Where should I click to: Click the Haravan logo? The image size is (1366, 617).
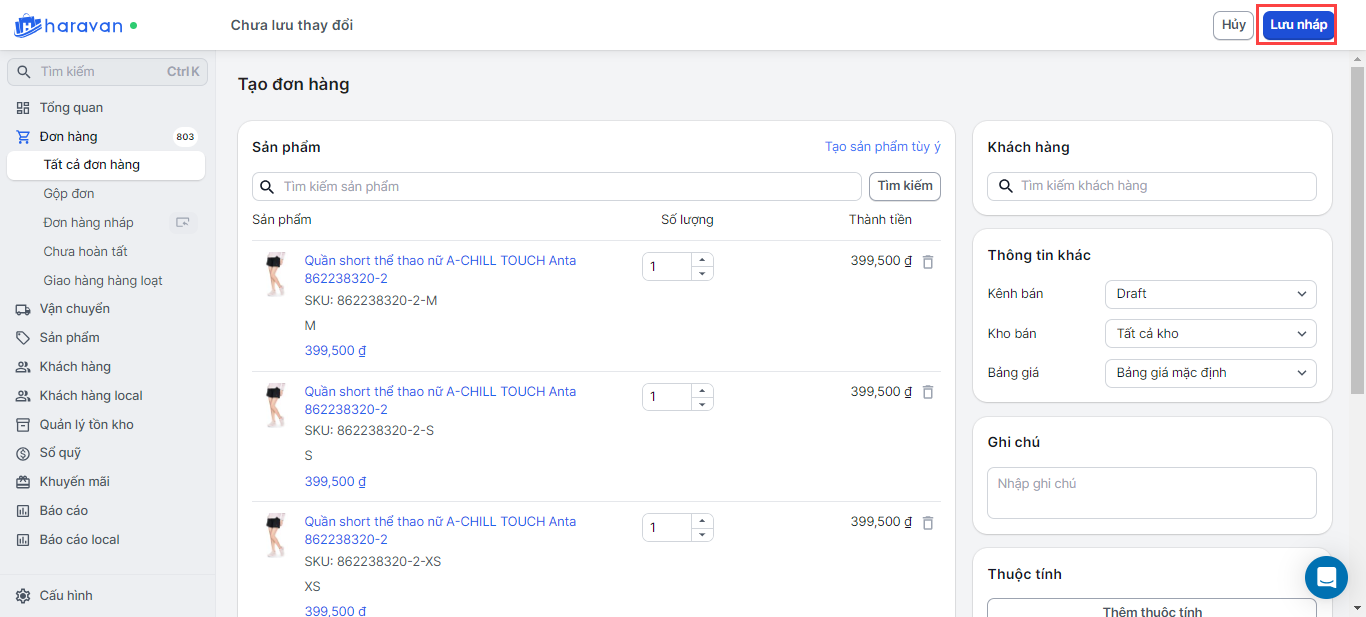[68, 25]
